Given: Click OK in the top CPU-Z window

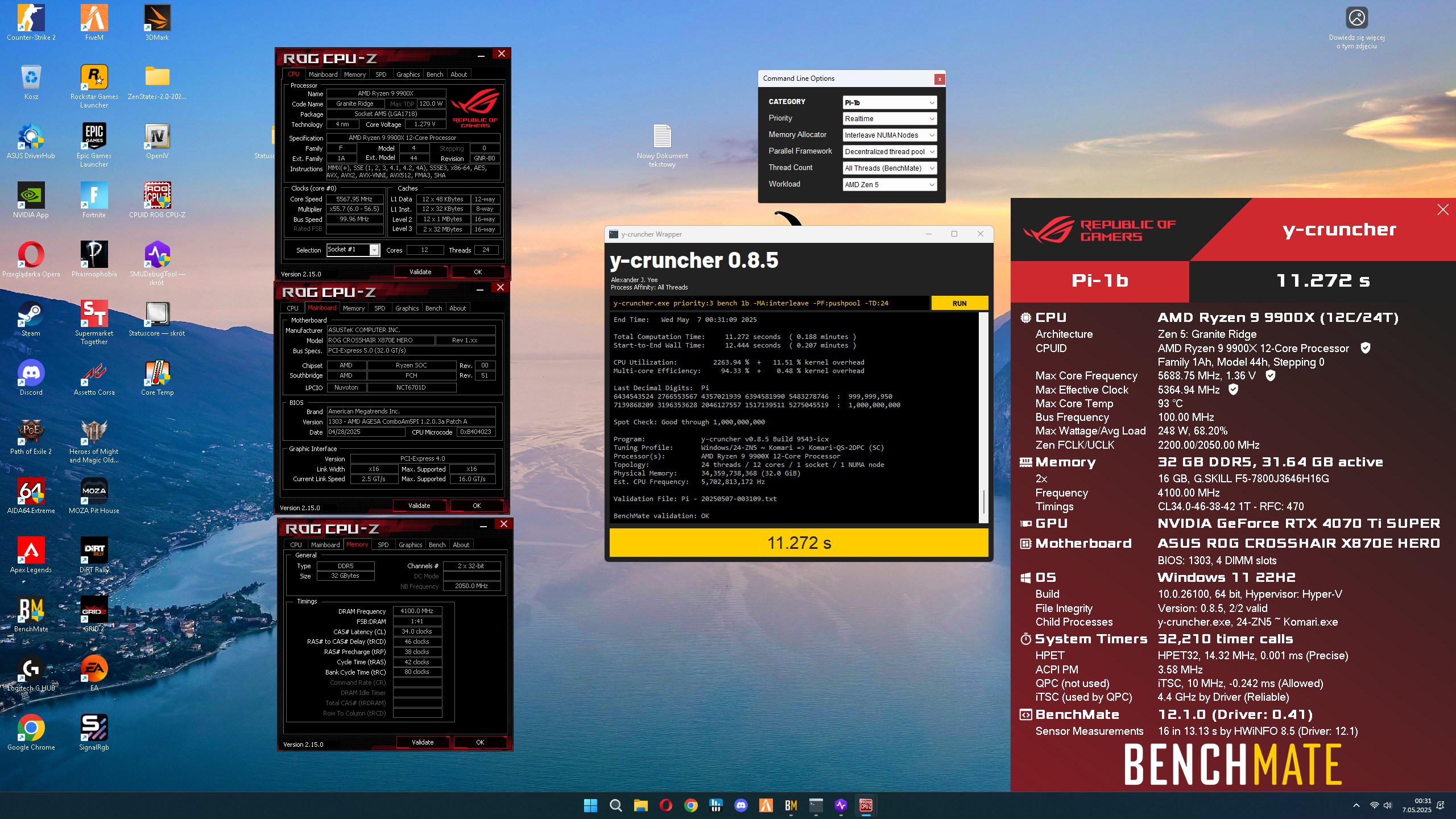Looking at the screenshot, I should 478,272.
